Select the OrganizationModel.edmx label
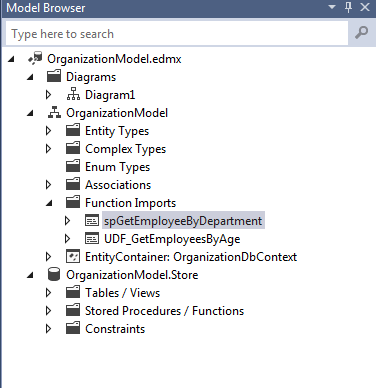 [114, 59]
